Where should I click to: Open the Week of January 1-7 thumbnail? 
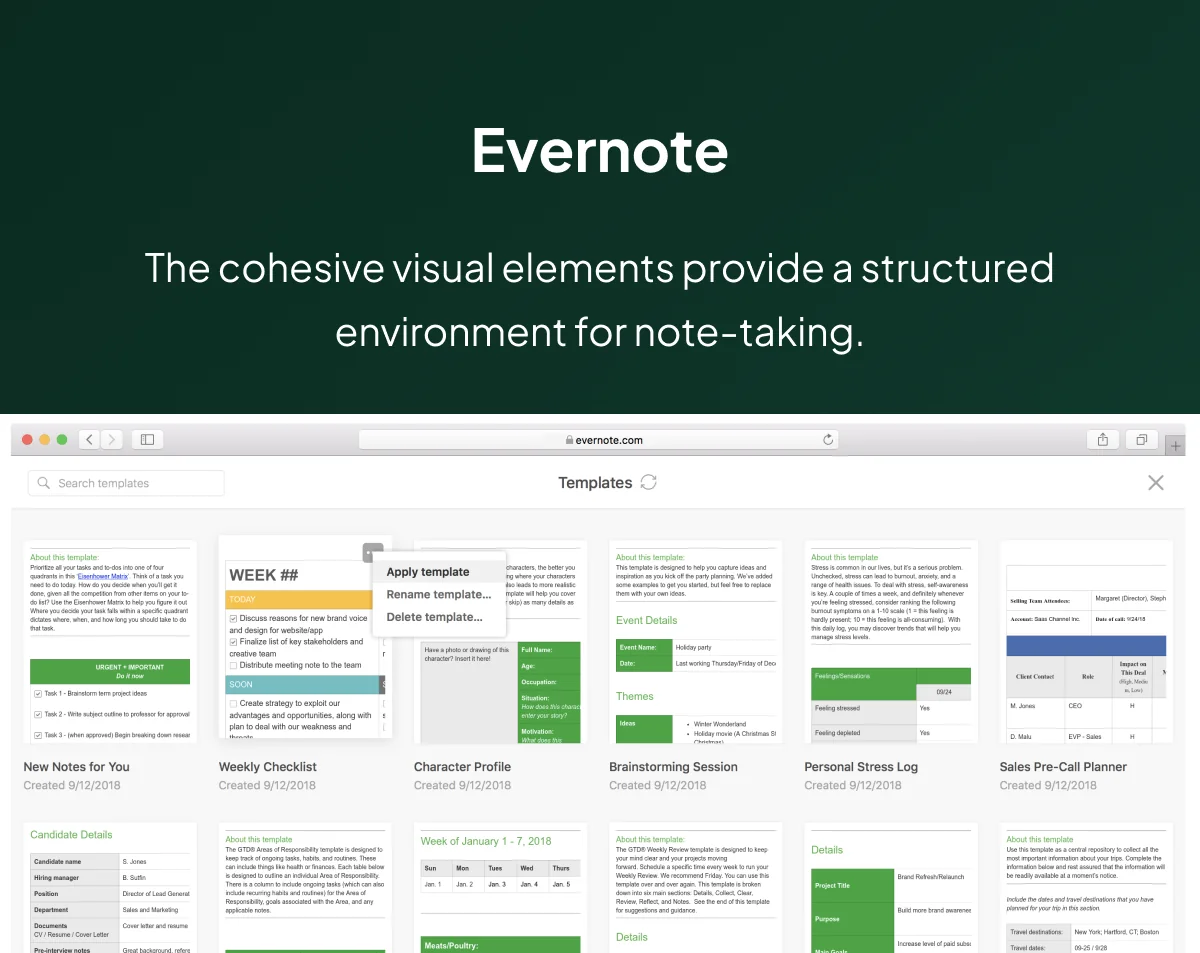click(x=500, y=888)
